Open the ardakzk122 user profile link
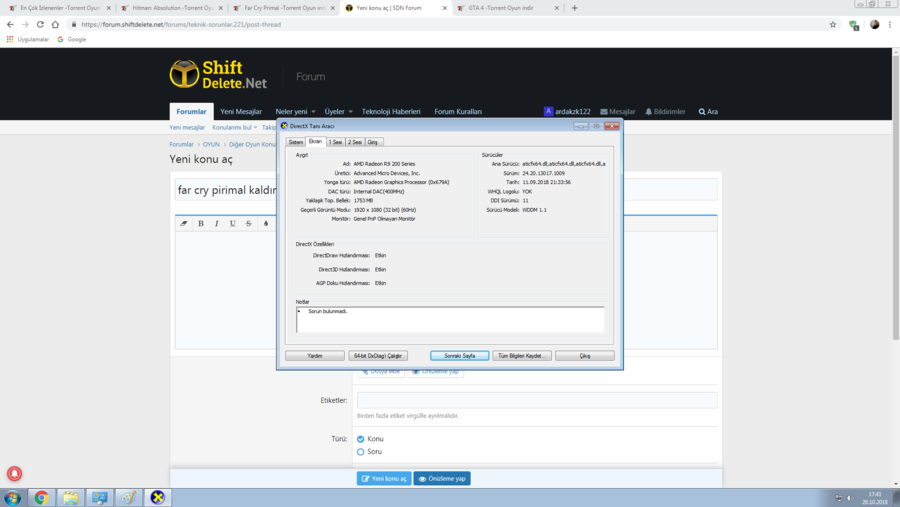Screen dimensions: 900x507 pos(567,112)
